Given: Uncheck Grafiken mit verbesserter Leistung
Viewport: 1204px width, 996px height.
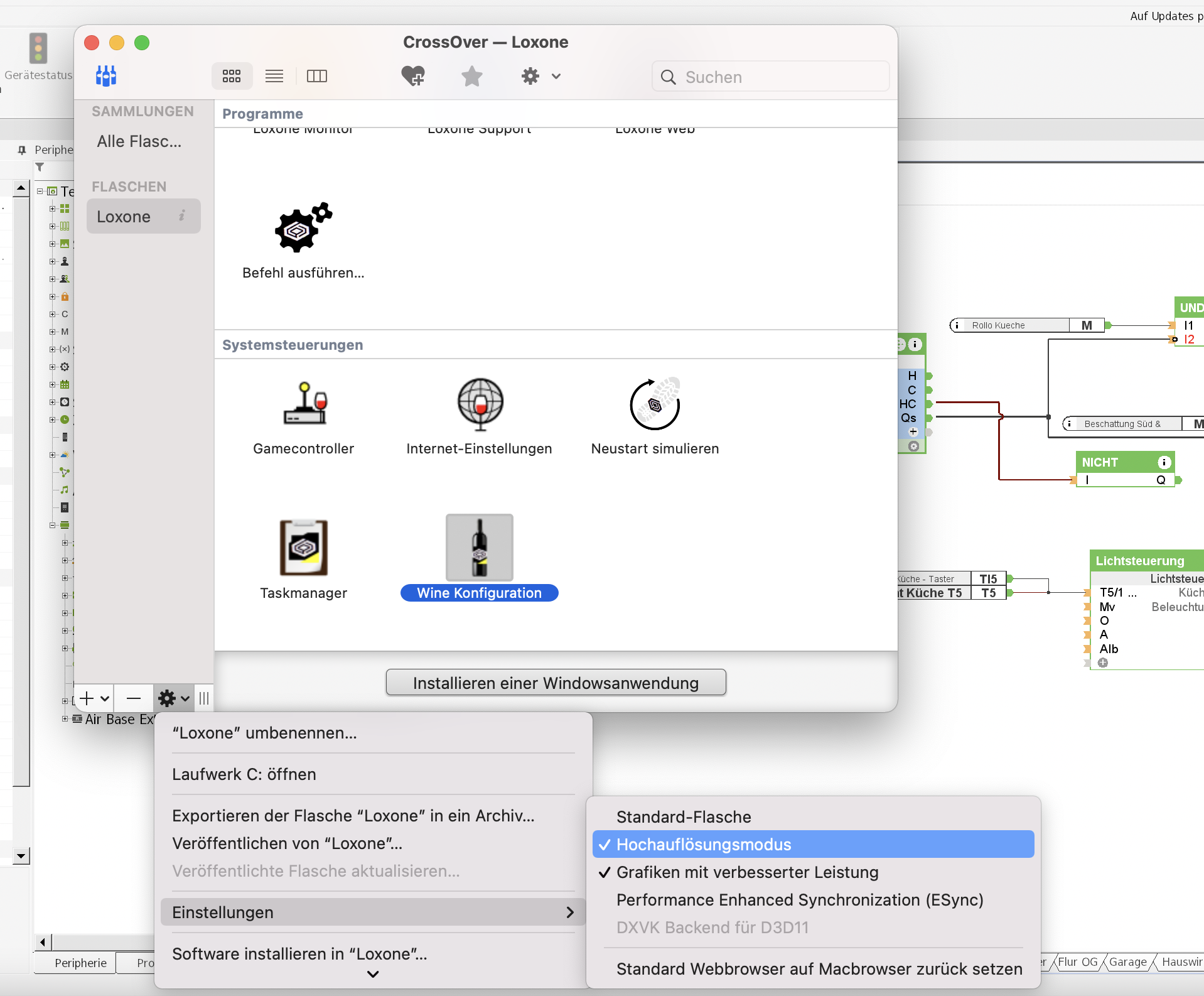Looking at the screenshot, I should (x=747, y=872).
